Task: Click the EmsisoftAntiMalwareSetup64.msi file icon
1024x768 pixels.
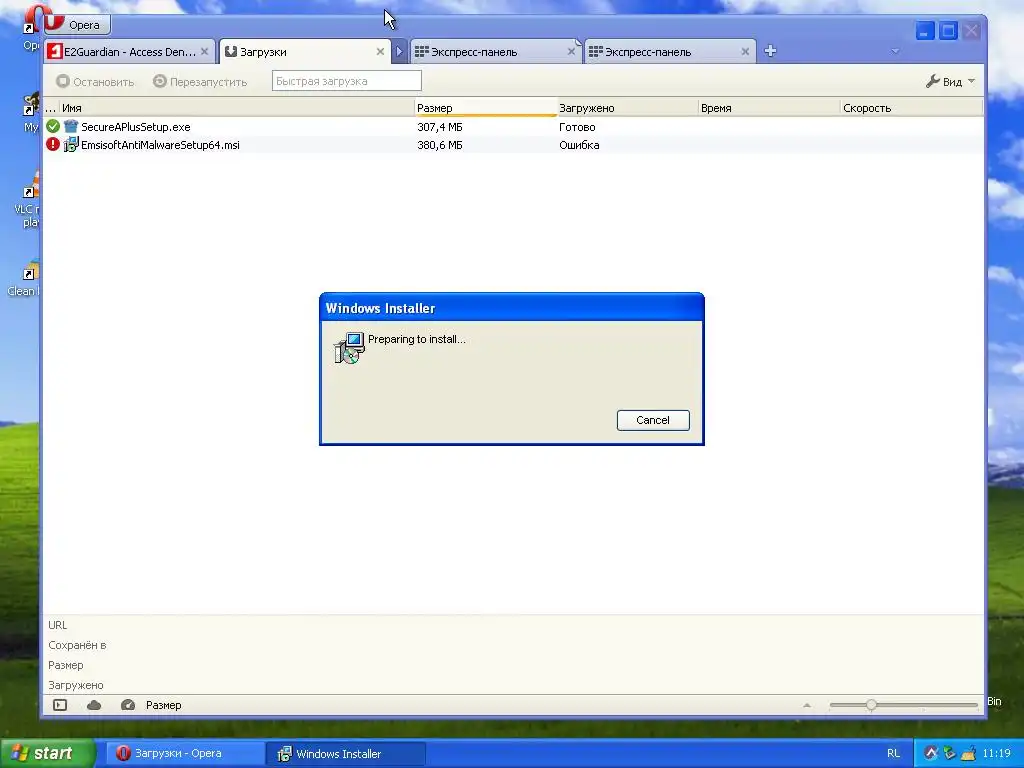Action: click(x=71, y=144)
